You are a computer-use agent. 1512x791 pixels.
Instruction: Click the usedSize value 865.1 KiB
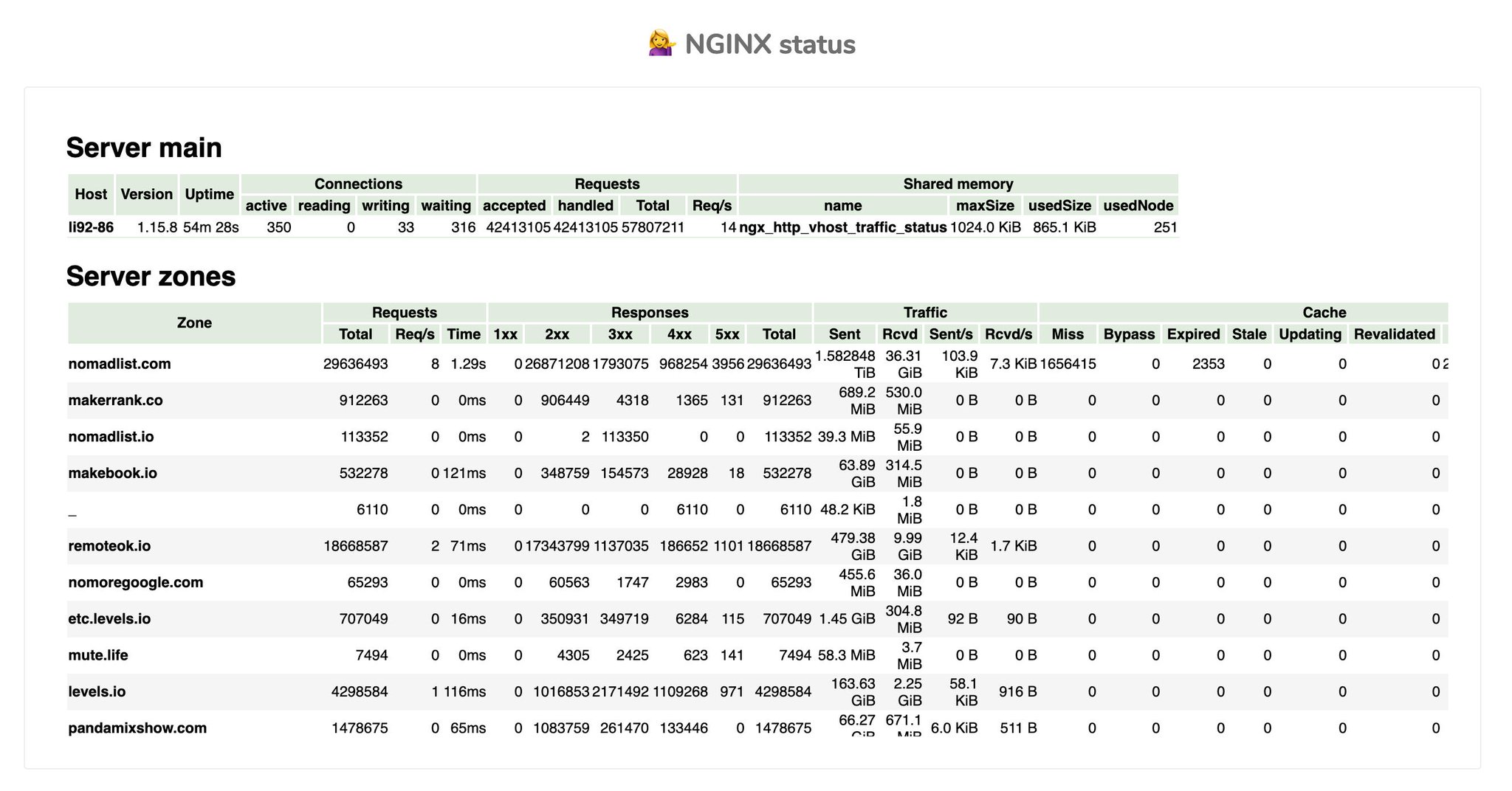1065,227
